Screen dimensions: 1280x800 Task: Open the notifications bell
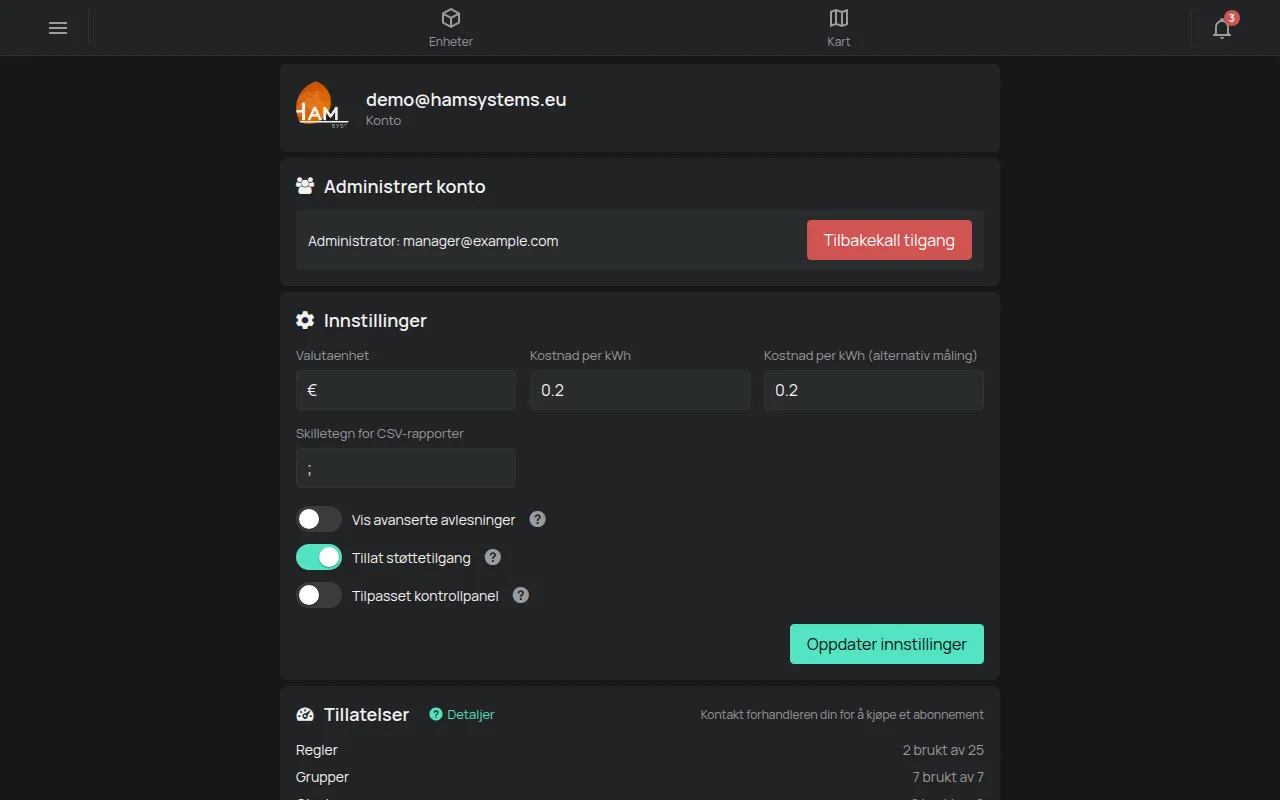1222,28
